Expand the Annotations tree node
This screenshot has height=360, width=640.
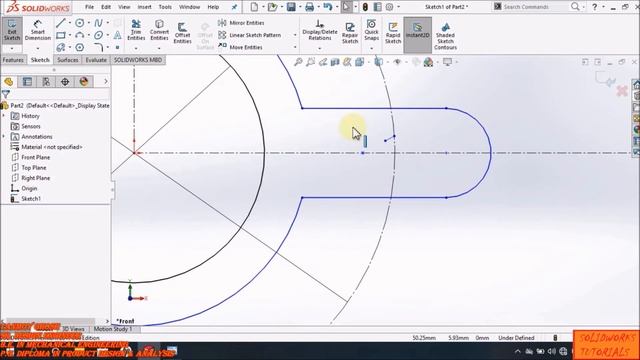coord(4,136)
